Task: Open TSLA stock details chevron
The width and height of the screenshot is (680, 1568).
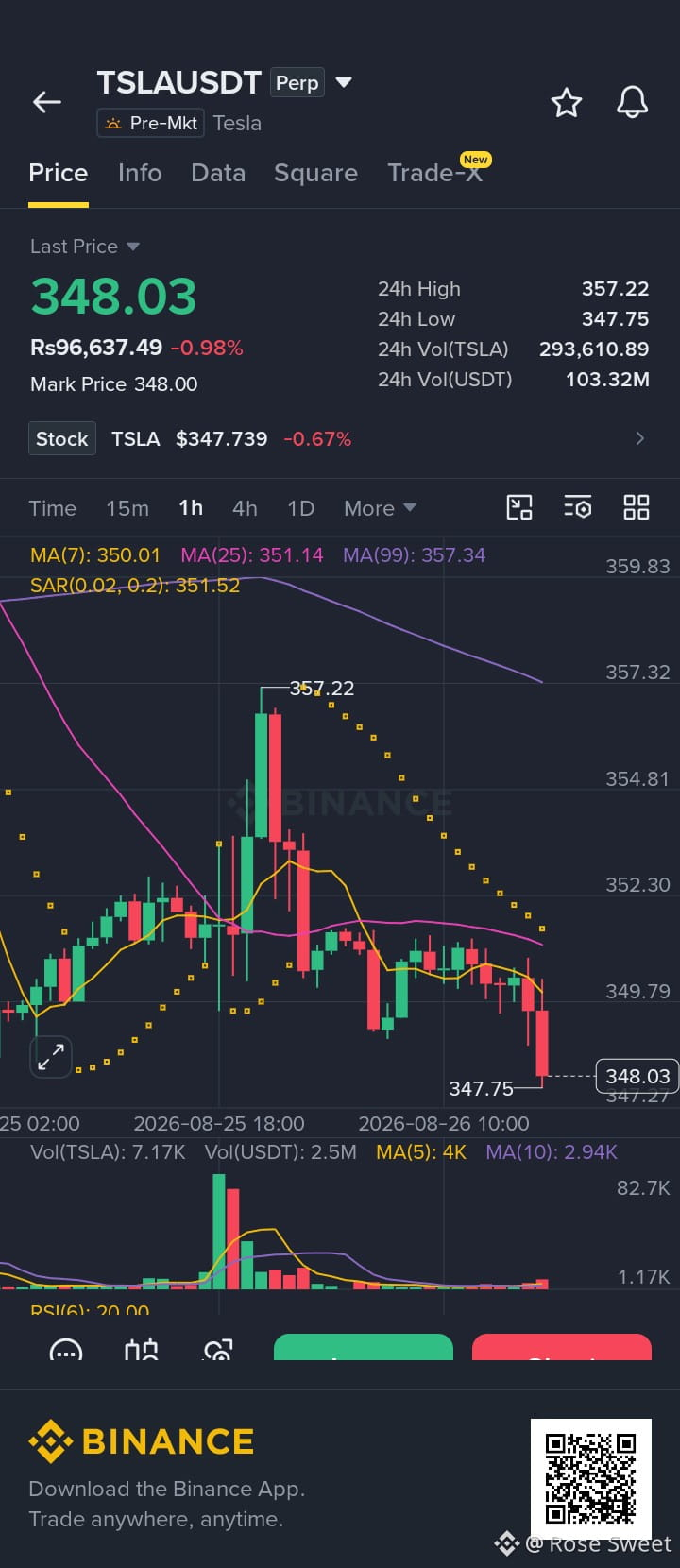Action: [640, 438]
